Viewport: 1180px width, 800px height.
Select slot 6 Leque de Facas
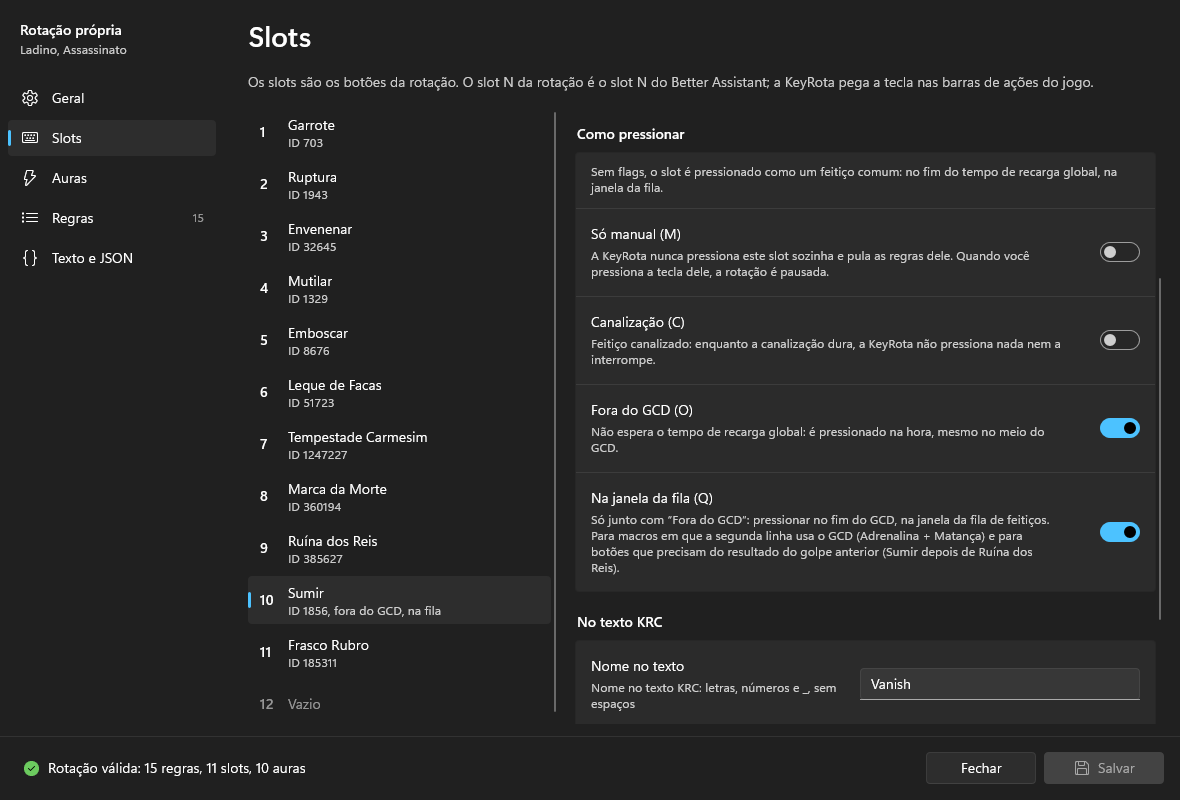point(399,393)
